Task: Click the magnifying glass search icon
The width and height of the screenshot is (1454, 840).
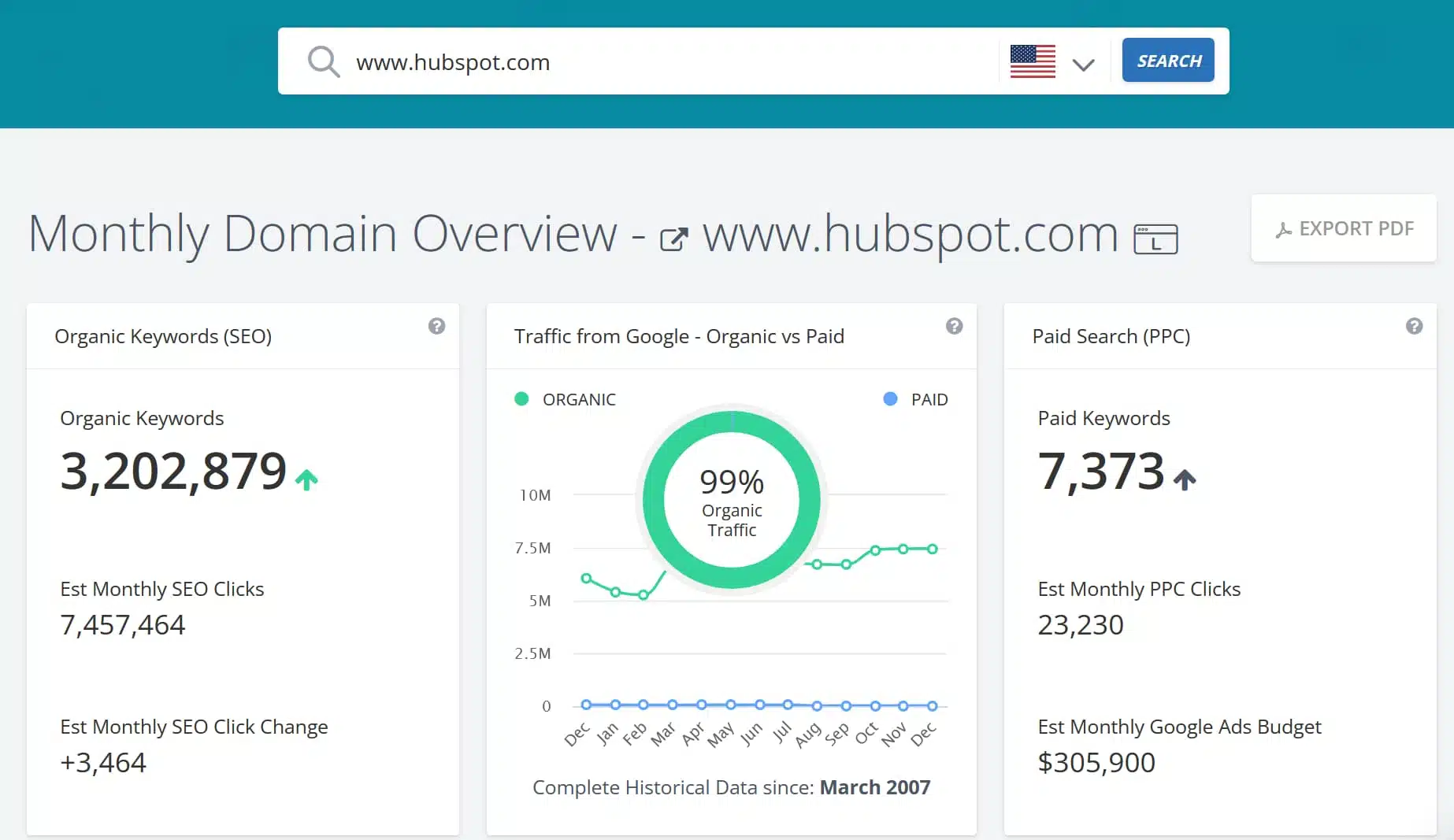Action: 323,61
